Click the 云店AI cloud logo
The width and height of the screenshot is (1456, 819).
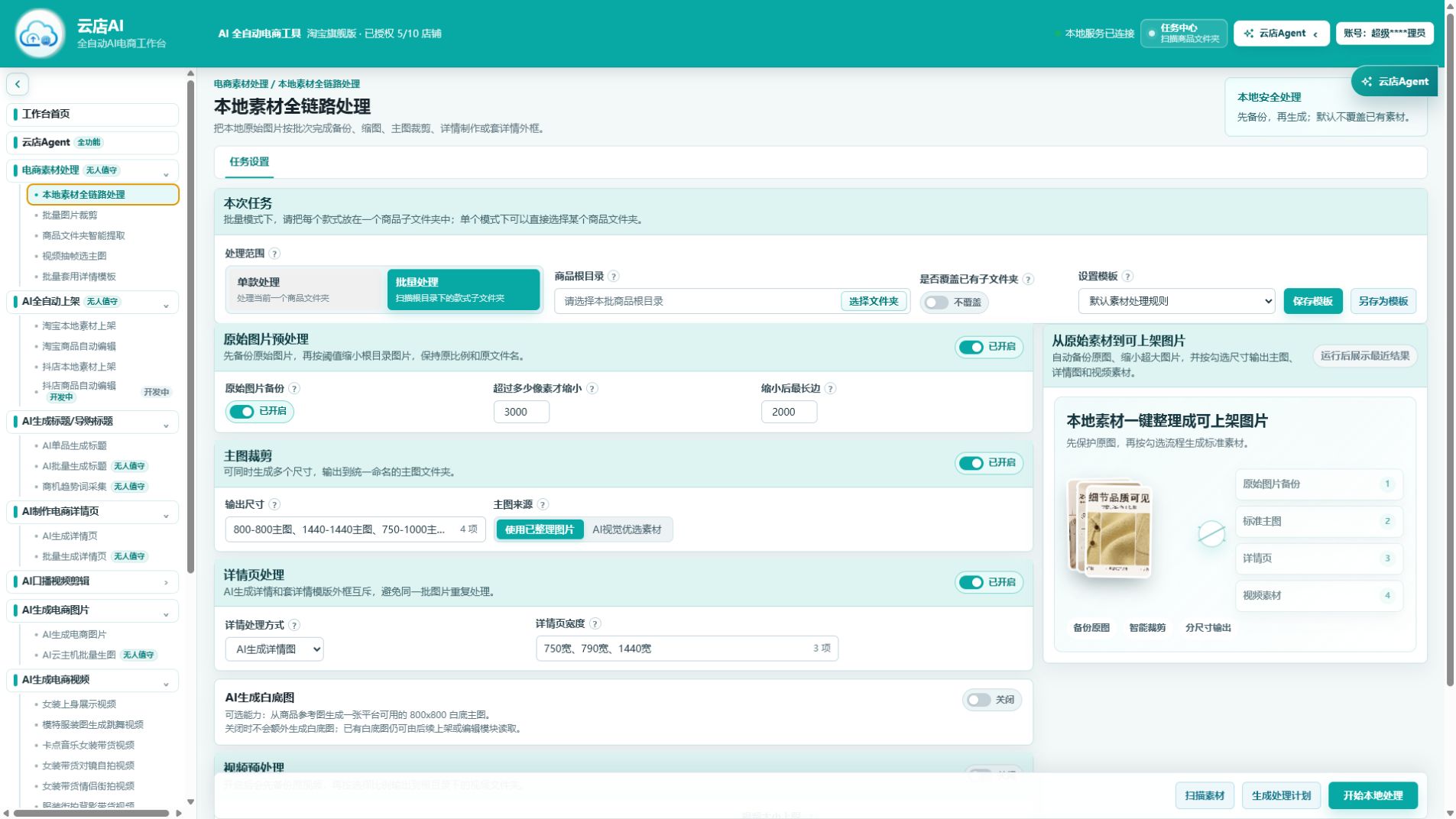point(39,34)
